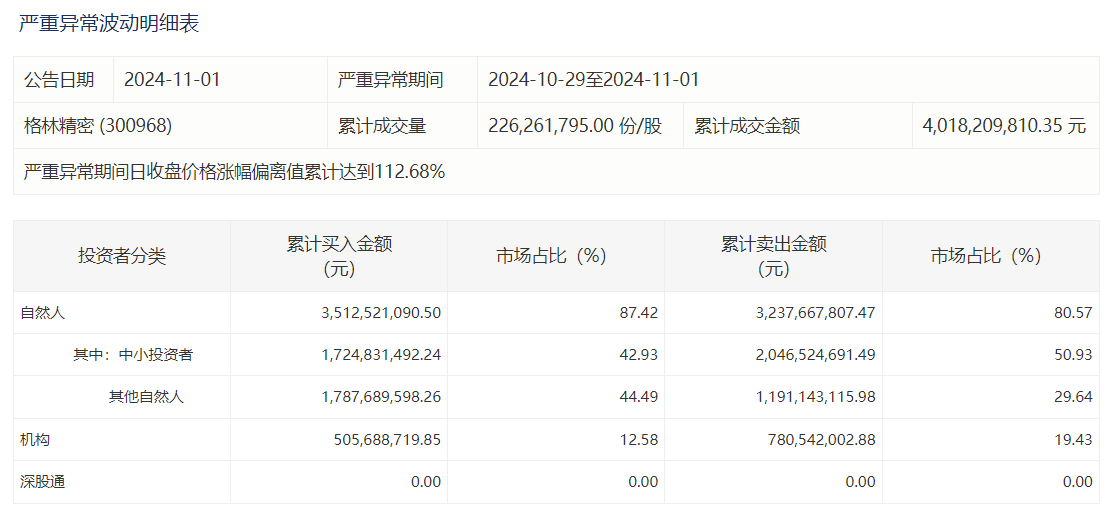The image size is (1114, 516).
Task: Click the 机构 buy amount 505,688,719.85
Action: pyautogui.click(x=381, y=439)
